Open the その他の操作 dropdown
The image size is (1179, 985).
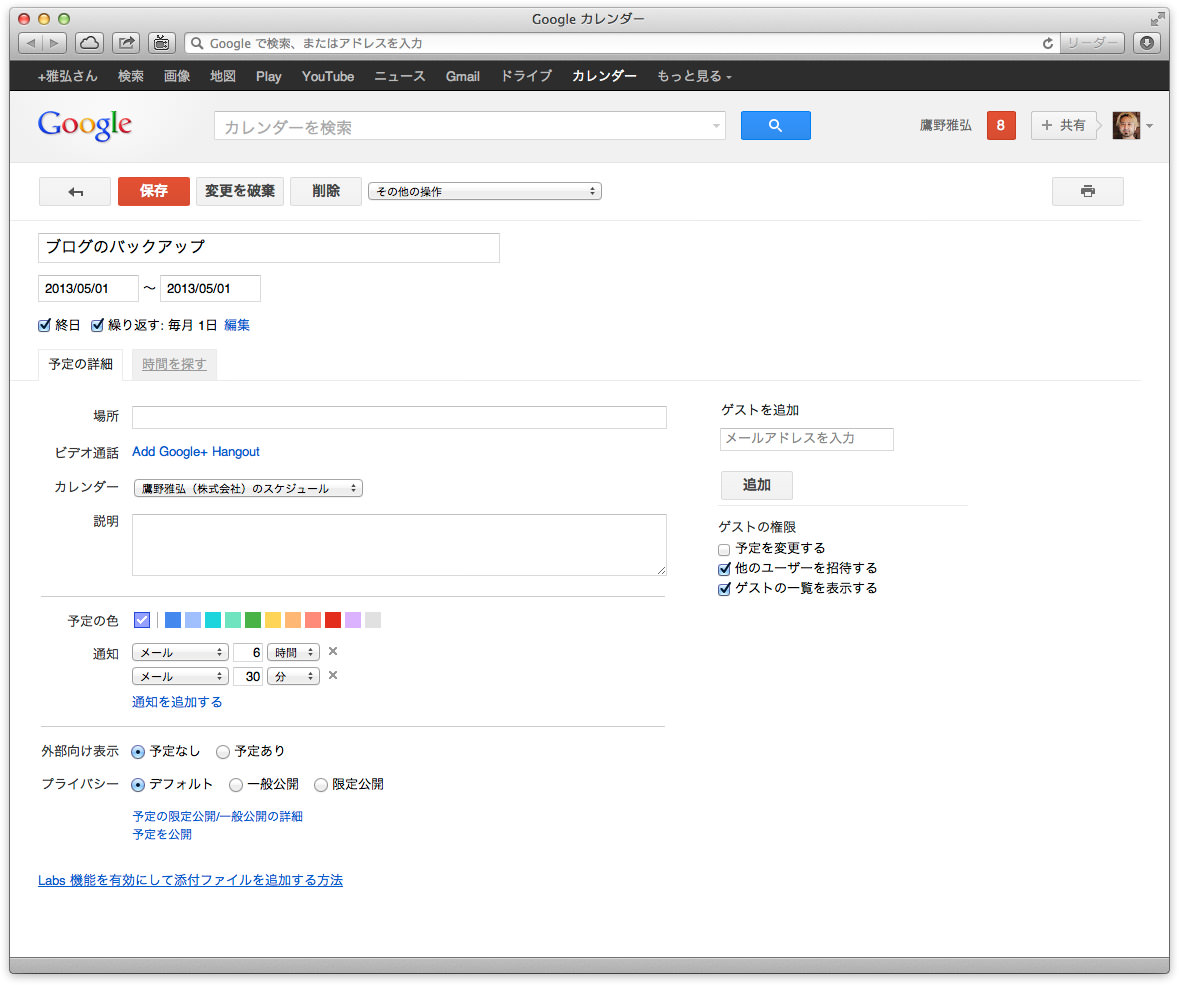click(485, 192)
